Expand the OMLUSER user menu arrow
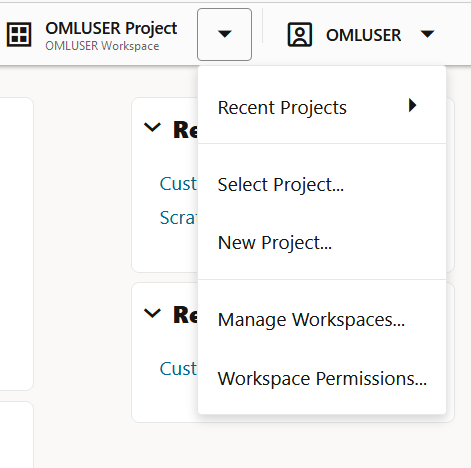The width and height of the screenshot is (471, 468). tap(427, 34)
